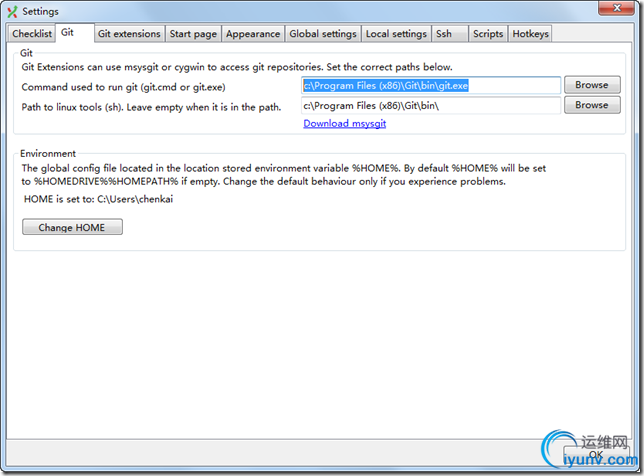The image size is (644, 476).
Task: Open the Start page tab
Action: pyautogui.click(x=193, y=34)
